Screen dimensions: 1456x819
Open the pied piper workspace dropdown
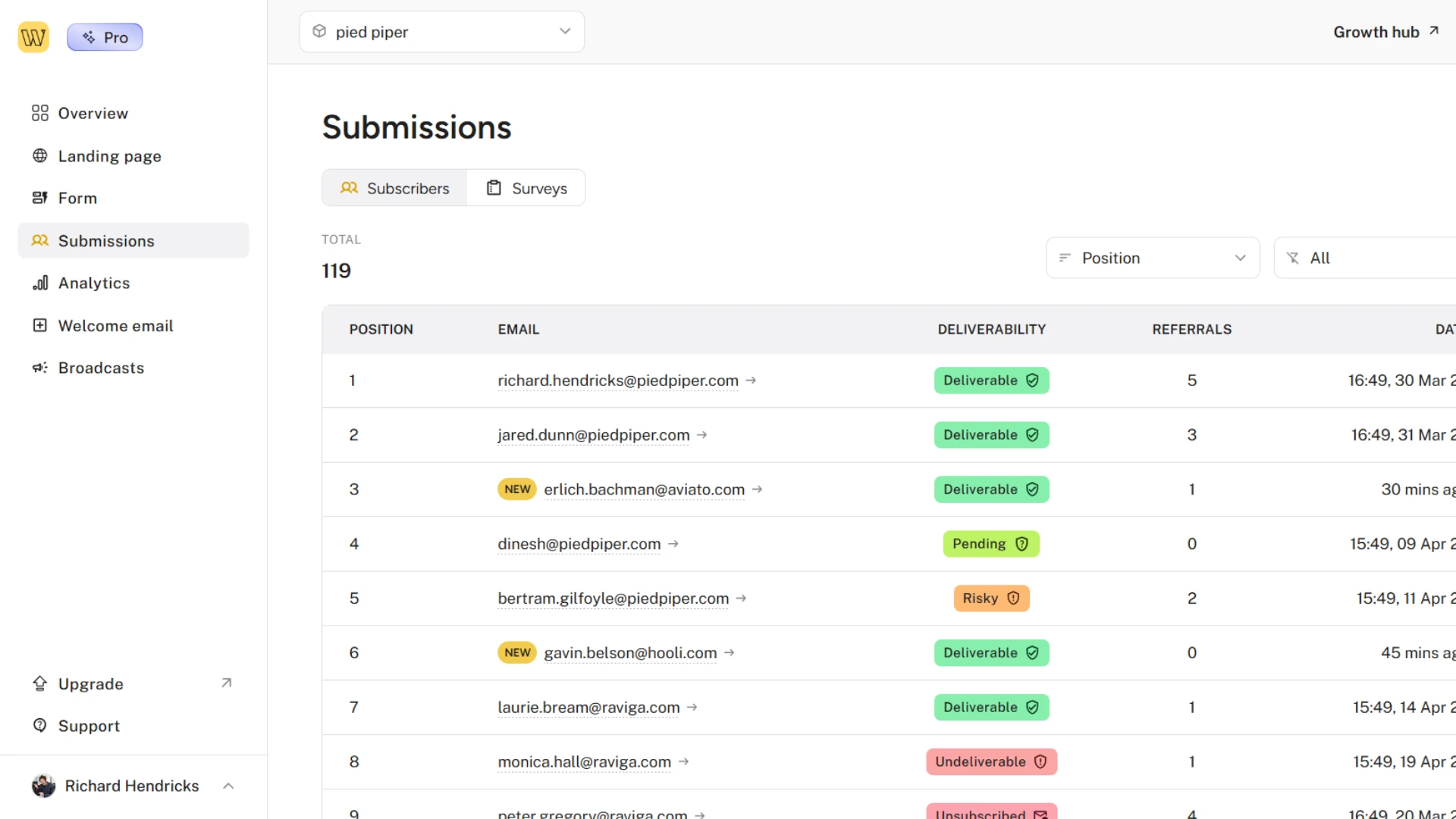pos(564,32)
